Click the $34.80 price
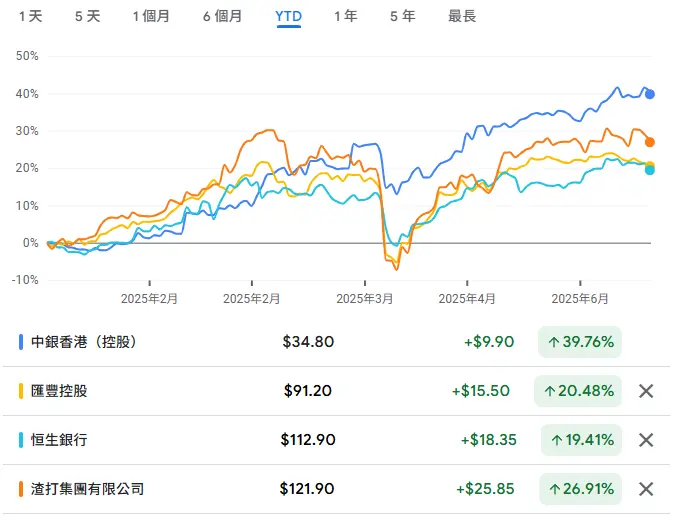 tap(308, 342)
